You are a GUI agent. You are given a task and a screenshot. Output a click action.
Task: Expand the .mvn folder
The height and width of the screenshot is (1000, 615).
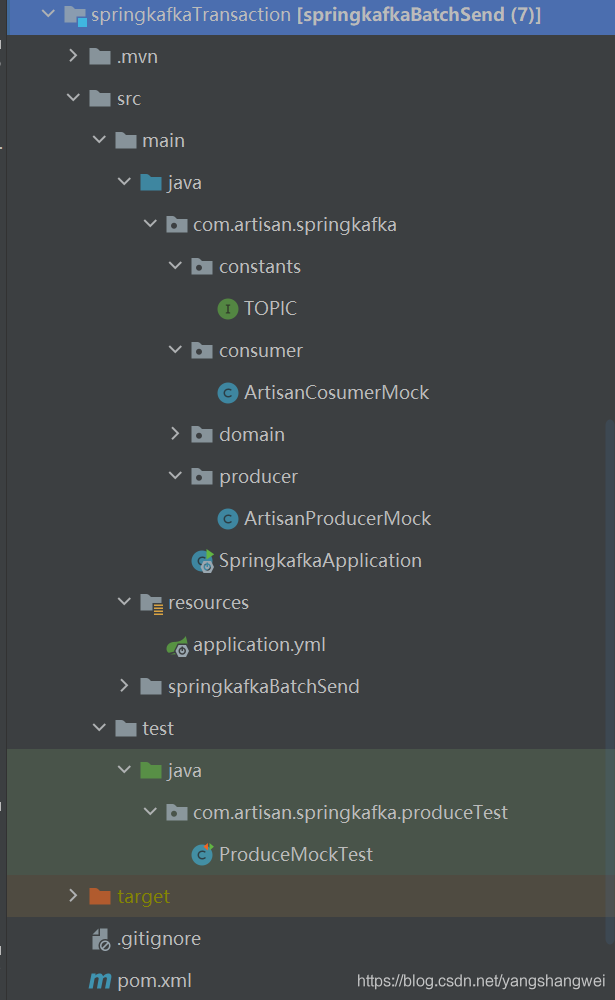pyautogui.click(x=73, y=57)
